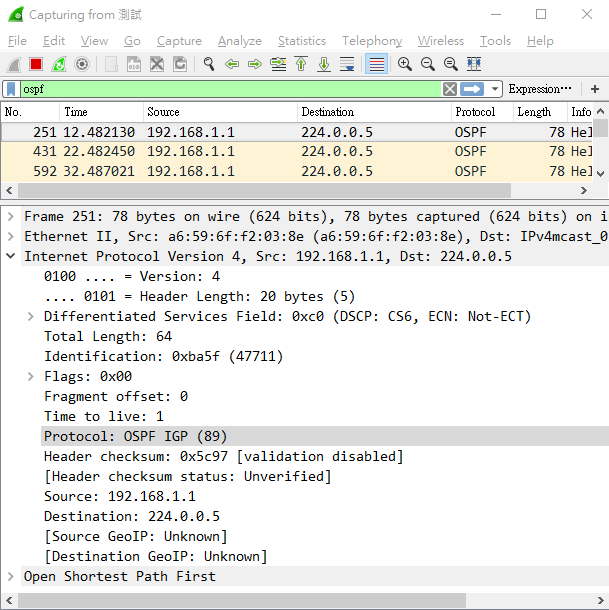Screen dimensions: 609x610
Task: Open the Capture menu
Action: [x=179, y=41]
